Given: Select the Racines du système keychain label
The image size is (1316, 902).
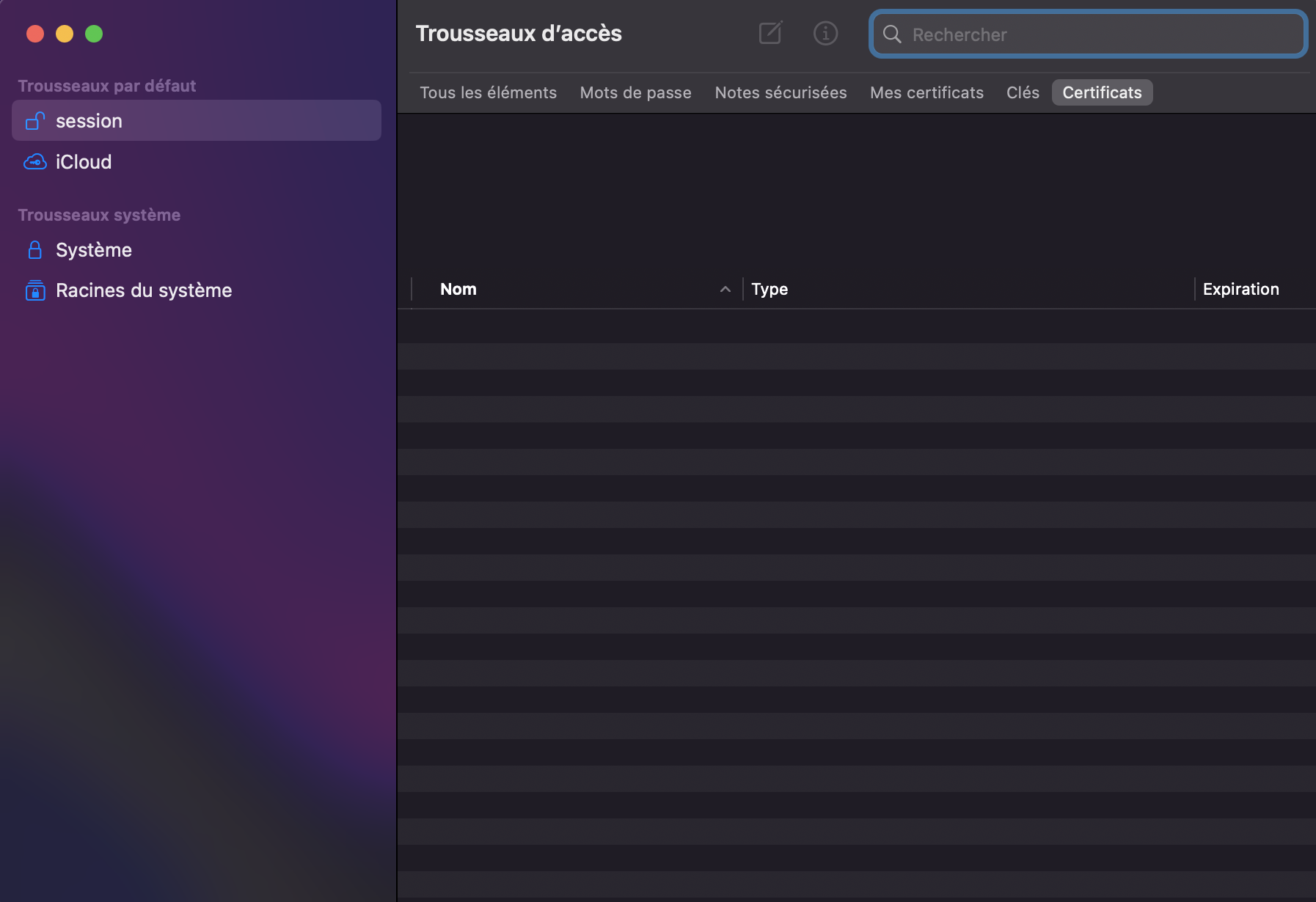Looking at the screenshot, I should click(144, 290).
